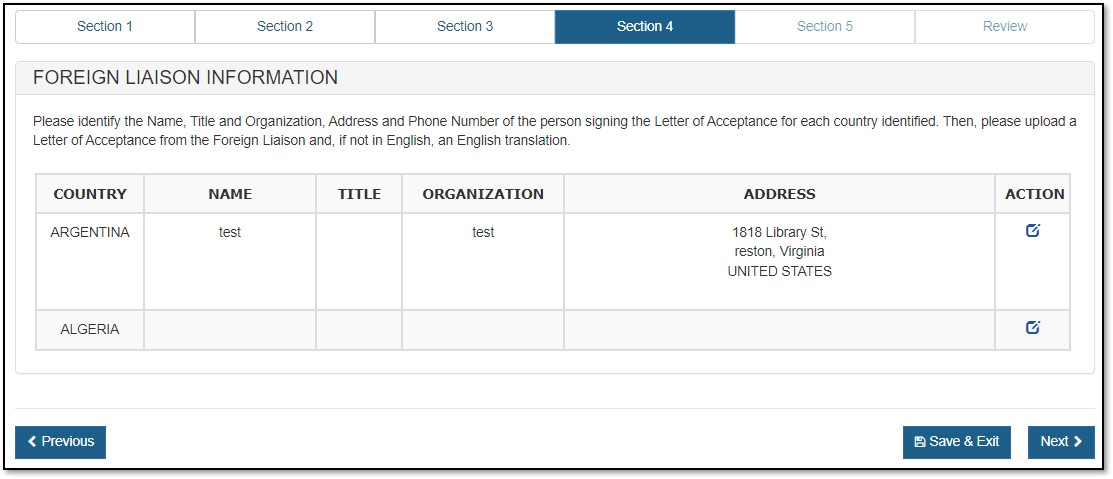Viewport: 1113px width, 479px height.
Task: Proceed with the Next button
Action: (1060, 442)
